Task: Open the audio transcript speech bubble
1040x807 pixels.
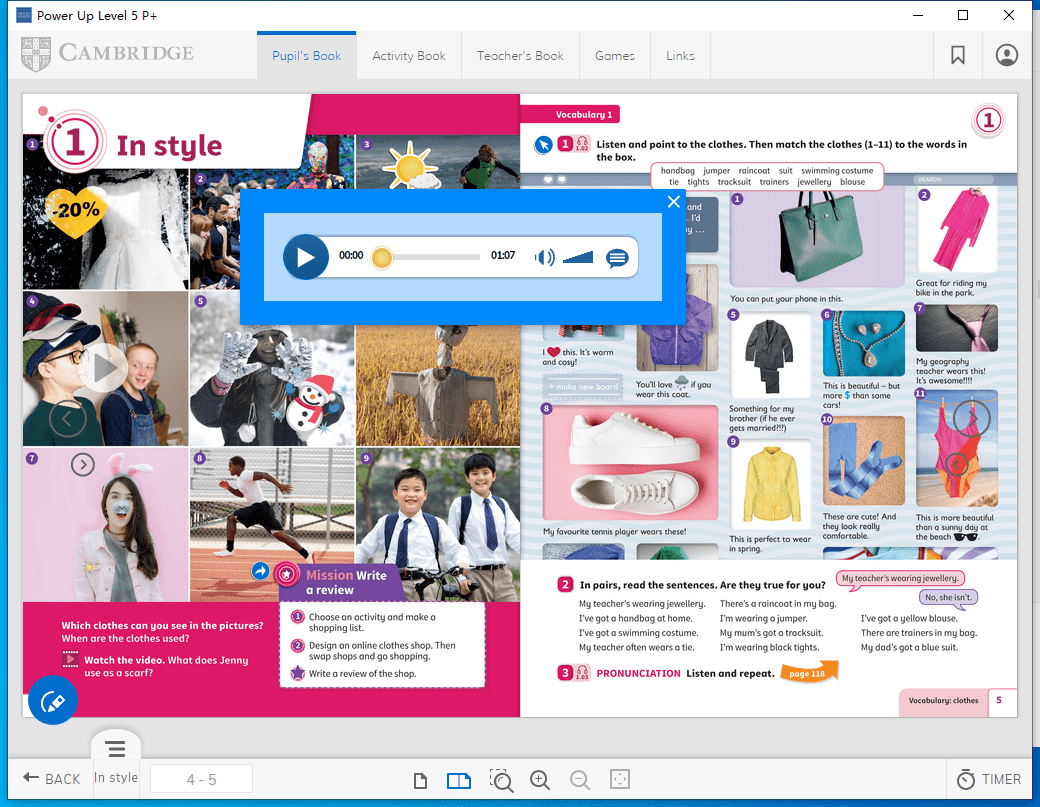Action: click(x=617, y=257)
